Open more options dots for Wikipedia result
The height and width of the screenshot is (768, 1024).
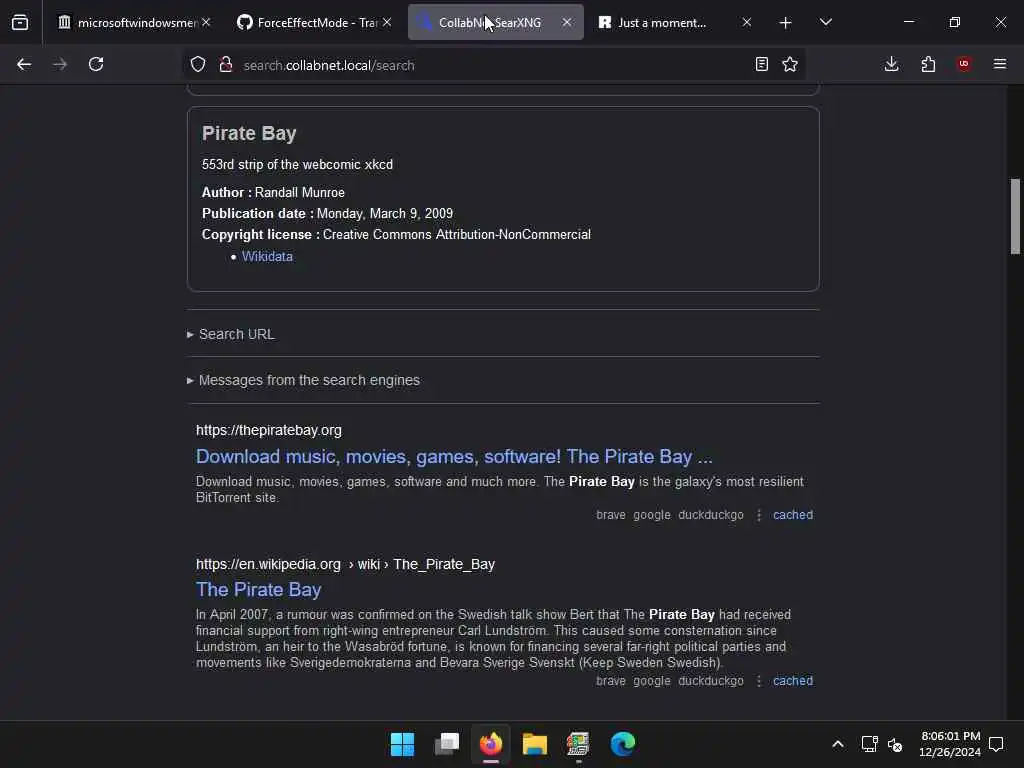[x=759, y=681]
